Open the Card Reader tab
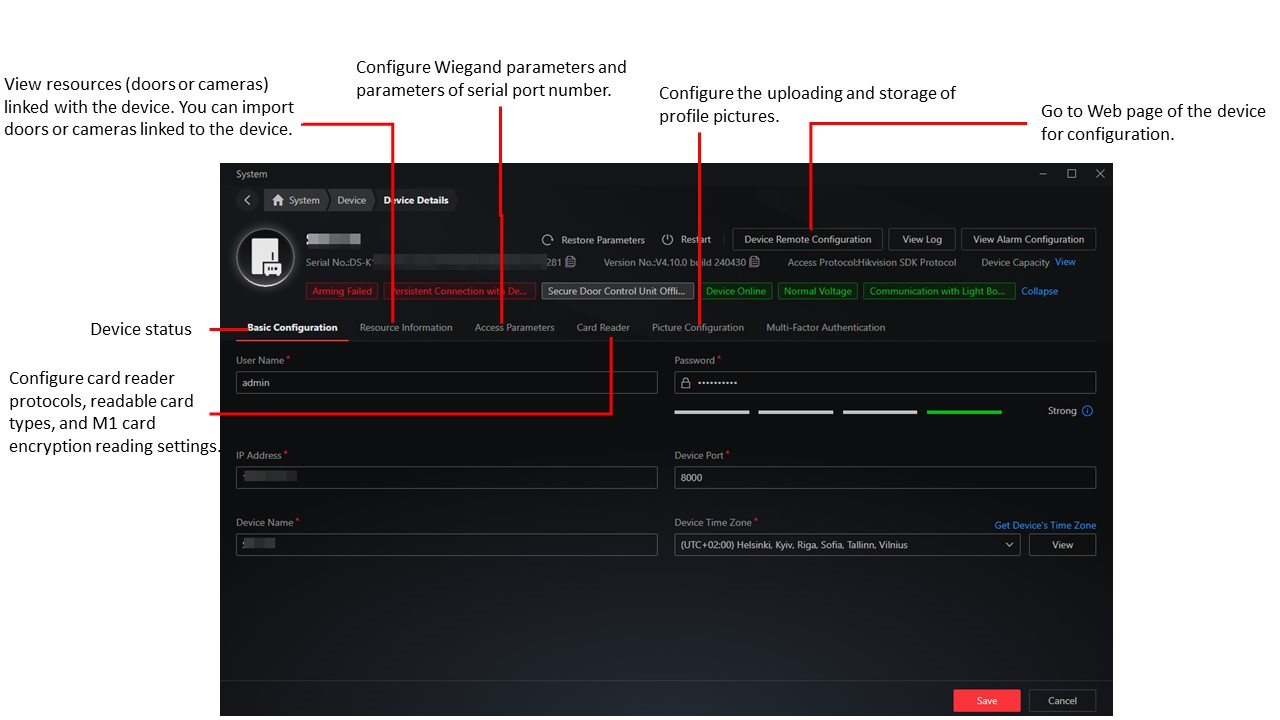Screen dimensions: 1280x720 click(603, 328)
